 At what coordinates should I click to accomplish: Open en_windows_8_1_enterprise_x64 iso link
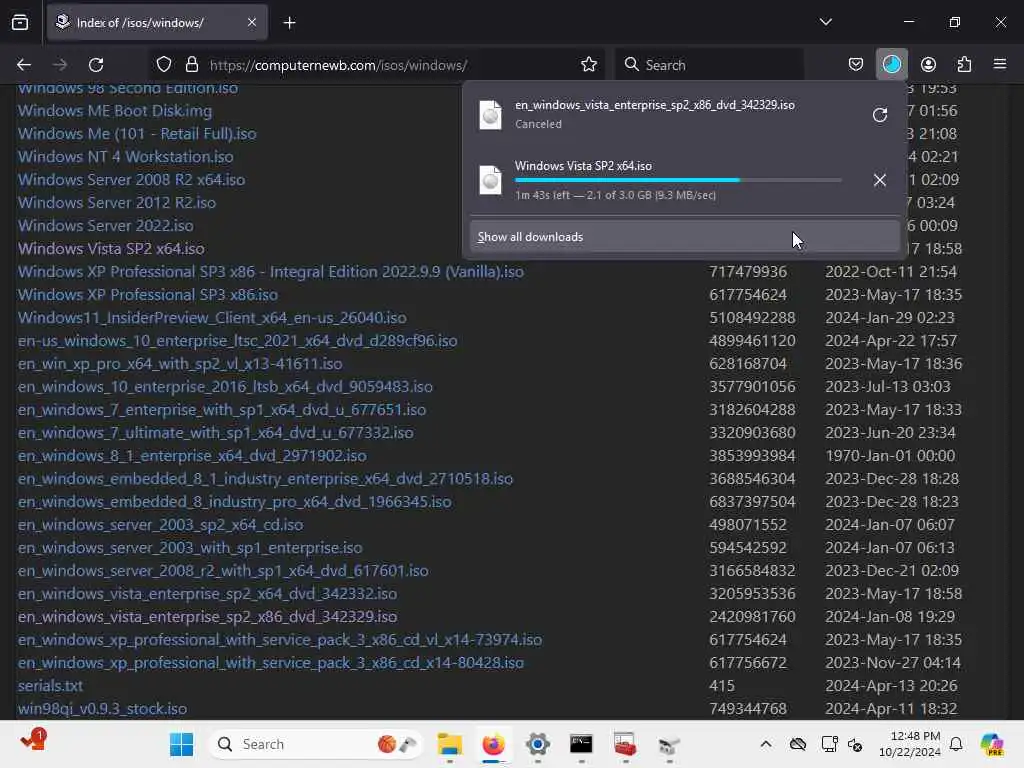[192, 456]
